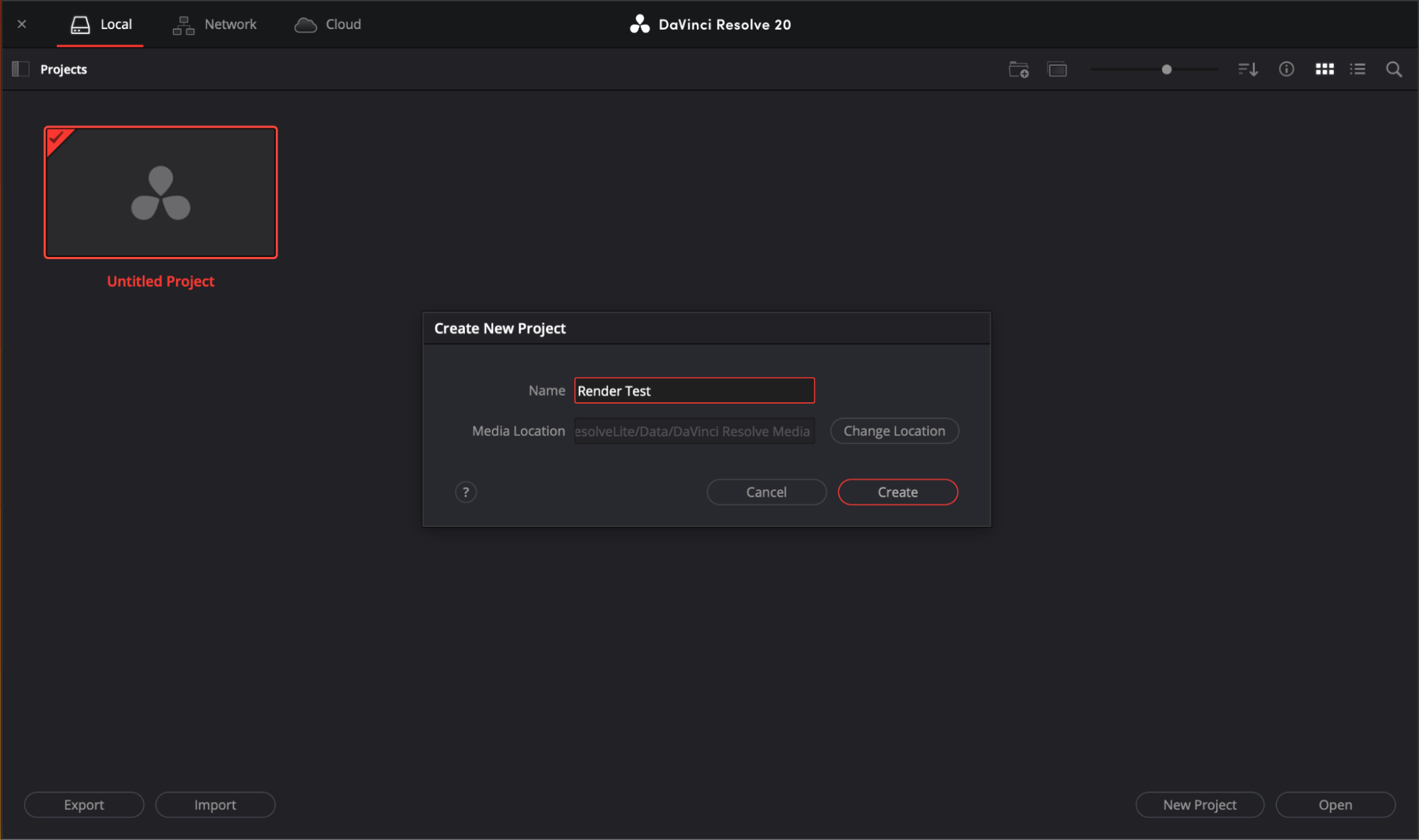The image size is (1419, 840).
Task: Click the help question mark button
Action: click(466, 492)
